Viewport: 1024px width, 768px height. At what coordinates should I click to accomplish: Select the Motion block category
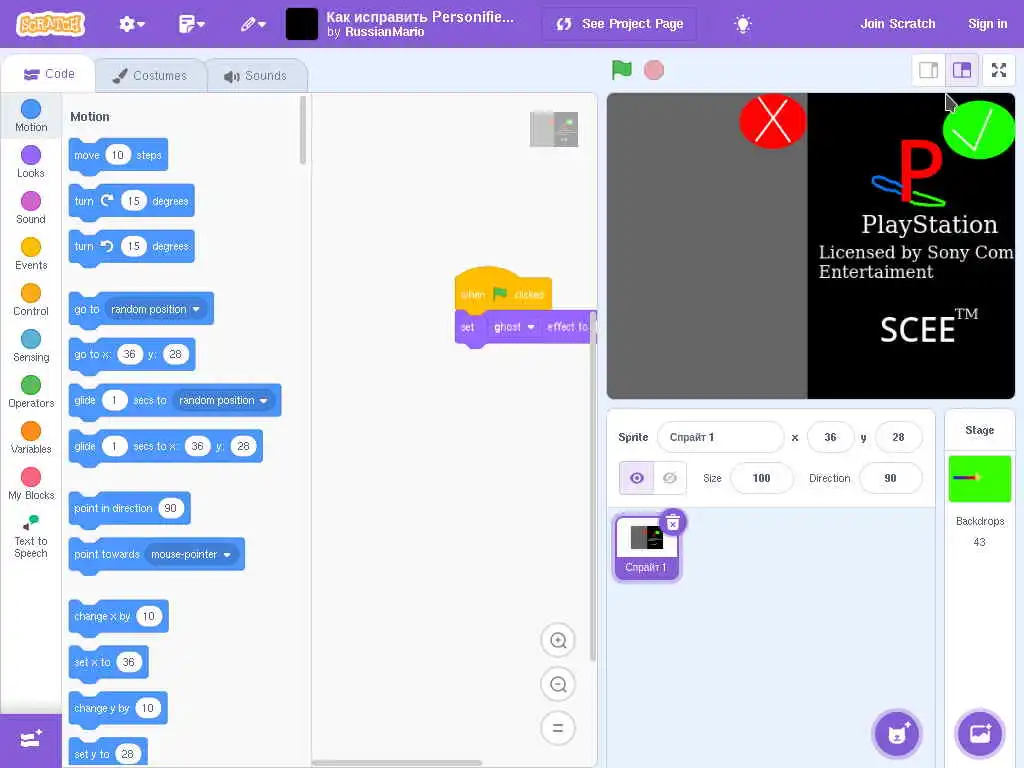click(x=31, y=116)
